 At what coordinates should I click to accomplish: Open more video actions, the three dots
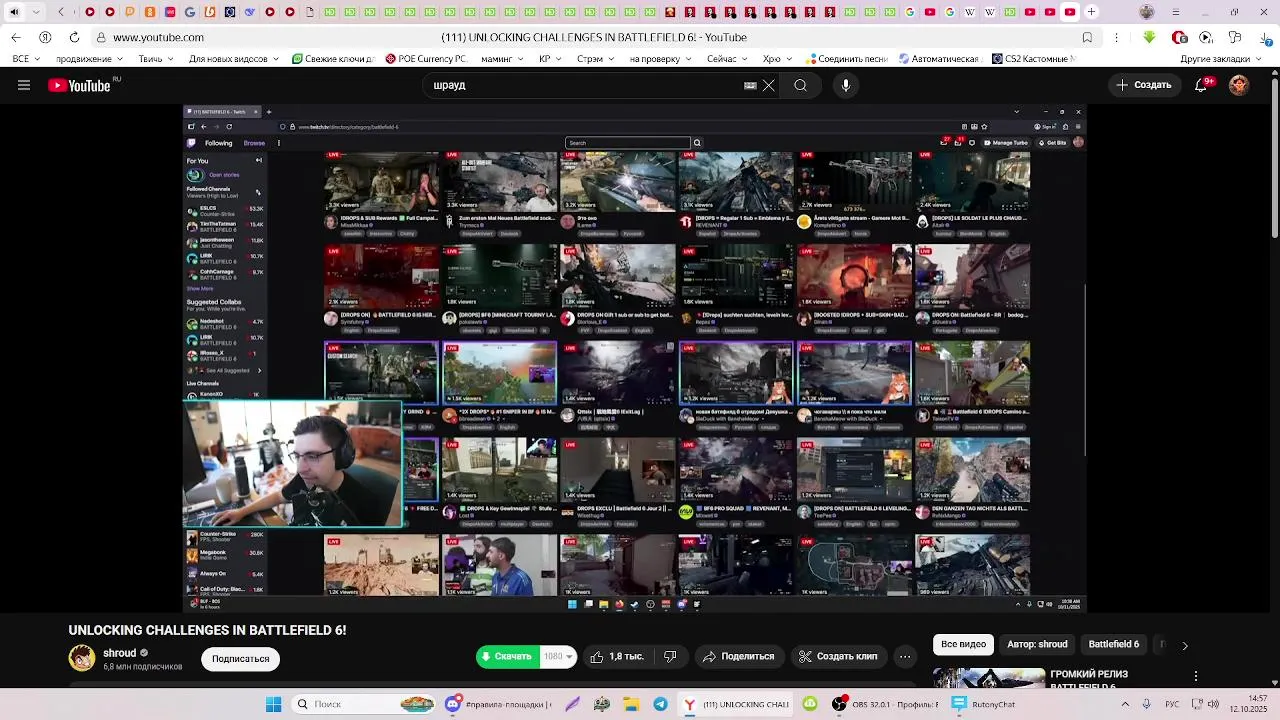(905, 656)
